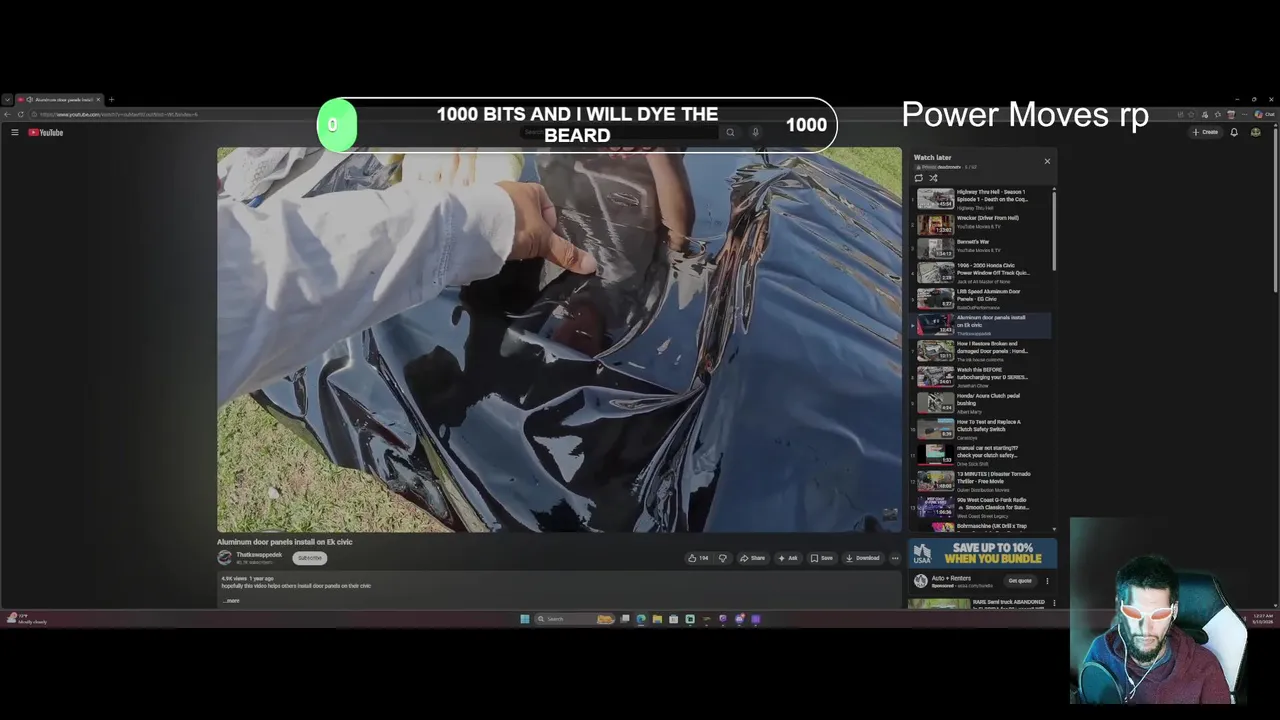Click the video title Aluminum door panels install

pos(285,542)
